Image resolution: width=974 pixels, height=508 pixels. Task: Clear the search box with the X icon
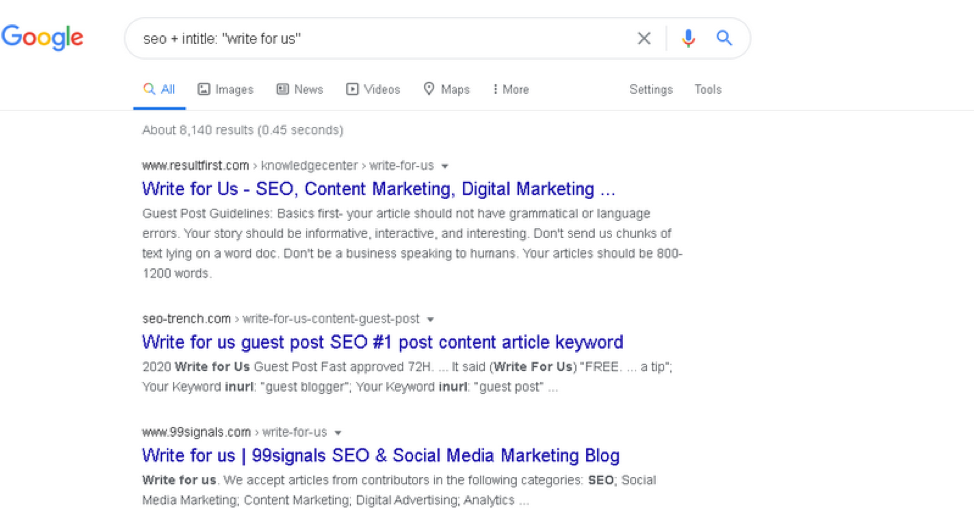click(x=644, y=39)
